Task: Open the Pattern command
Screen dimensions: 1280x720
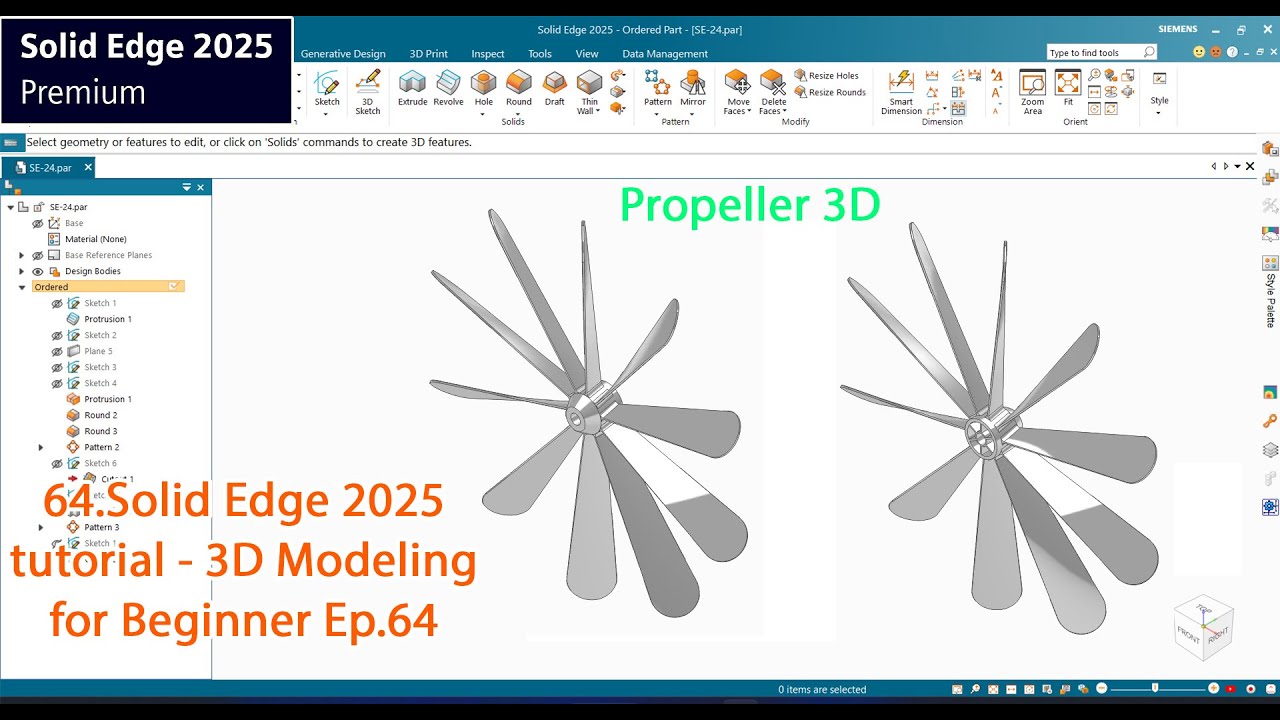Action: [658, 88]
